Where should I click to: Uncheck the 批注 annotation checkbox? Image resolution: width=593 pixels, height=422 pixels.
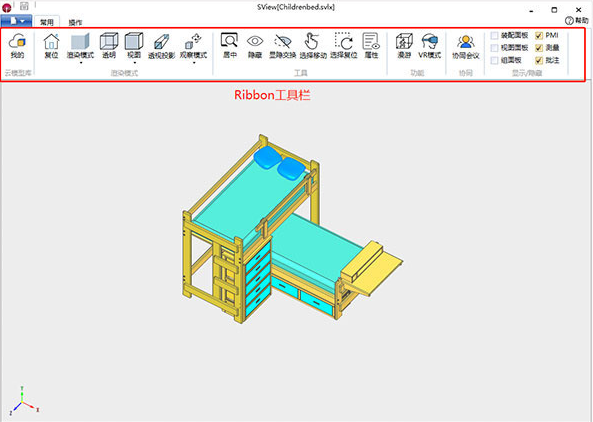(539, 60)
